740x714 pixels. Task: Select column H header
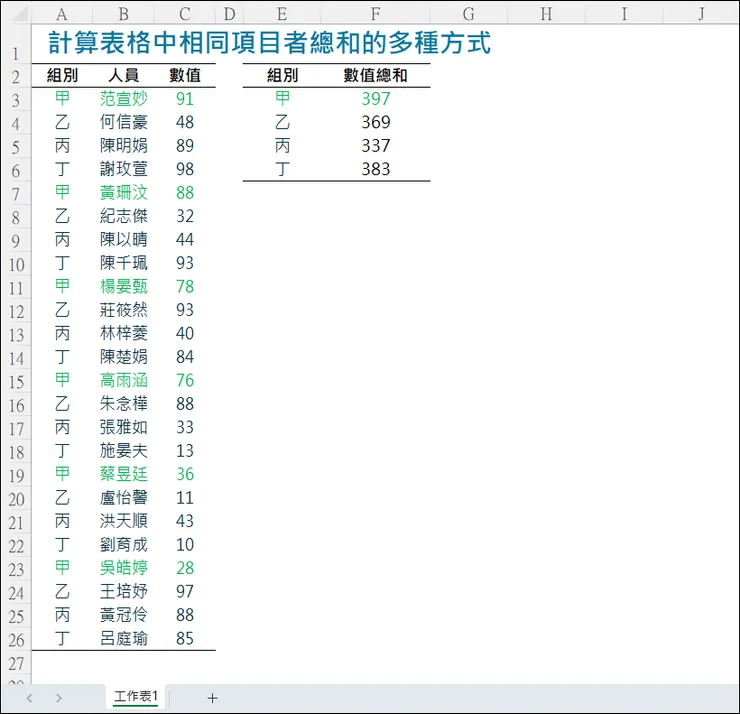[x=546, y=14]
